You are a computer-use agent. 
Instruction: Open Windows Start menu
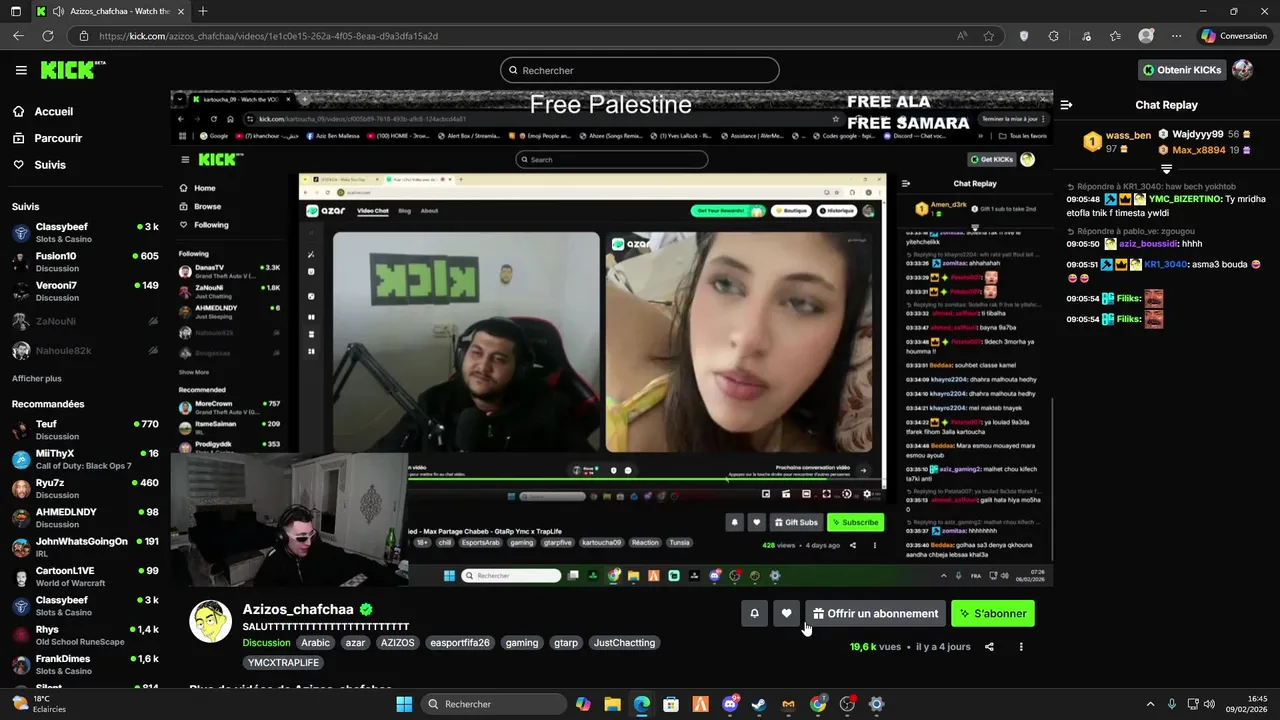tap(404, 704)
